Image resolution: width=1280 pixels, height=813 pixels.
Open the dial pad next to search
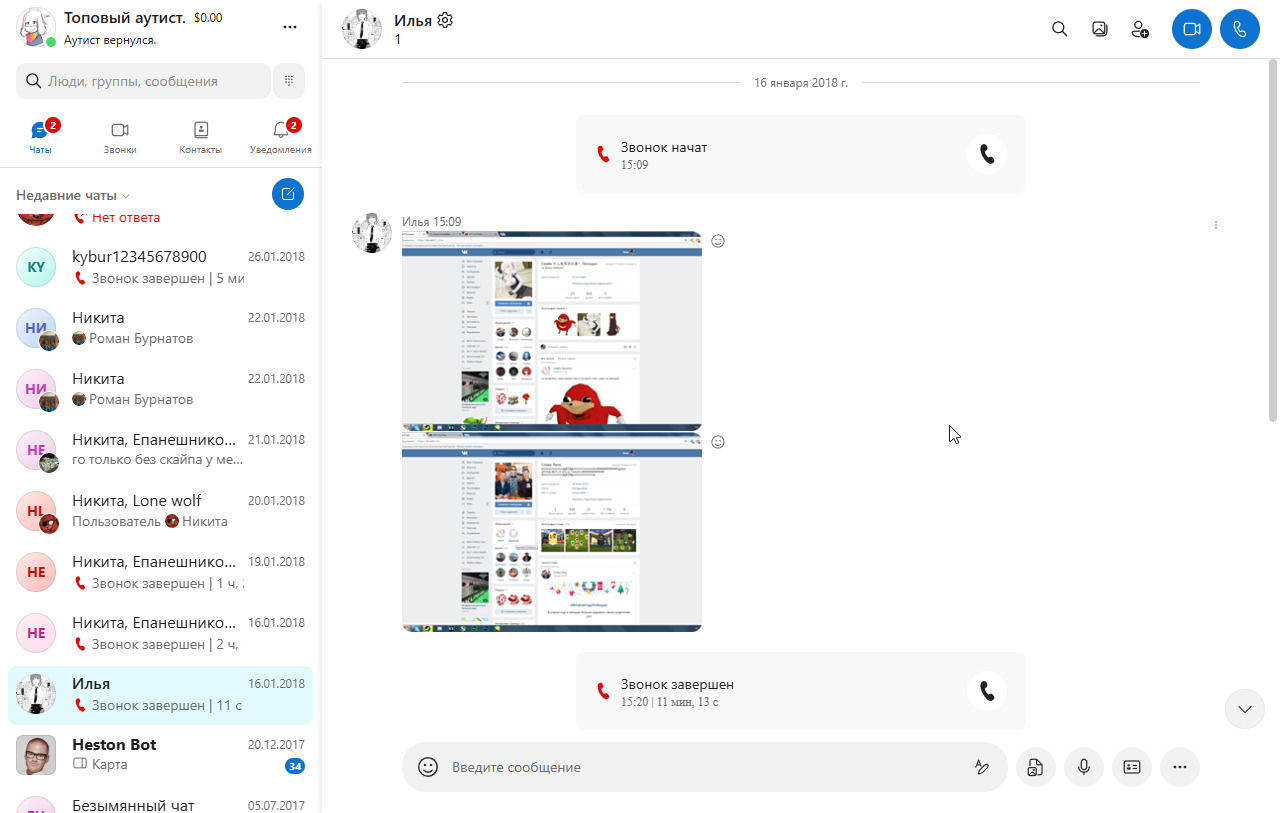coord(288,81)
